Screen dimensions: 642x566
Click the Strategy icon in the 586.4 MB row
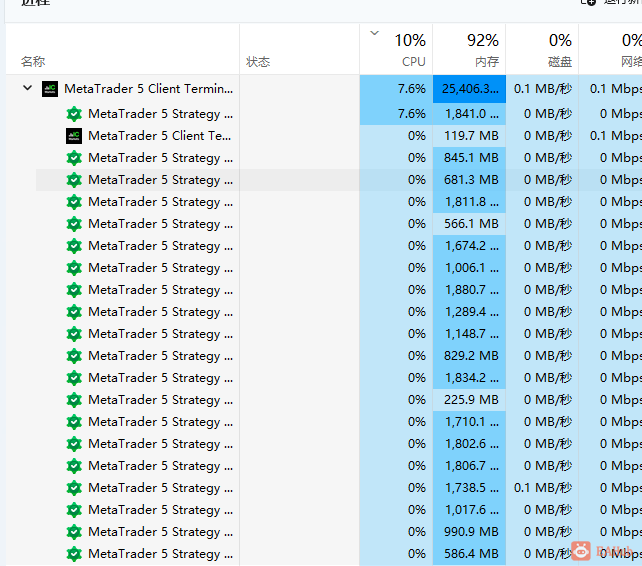coord(74,554)
